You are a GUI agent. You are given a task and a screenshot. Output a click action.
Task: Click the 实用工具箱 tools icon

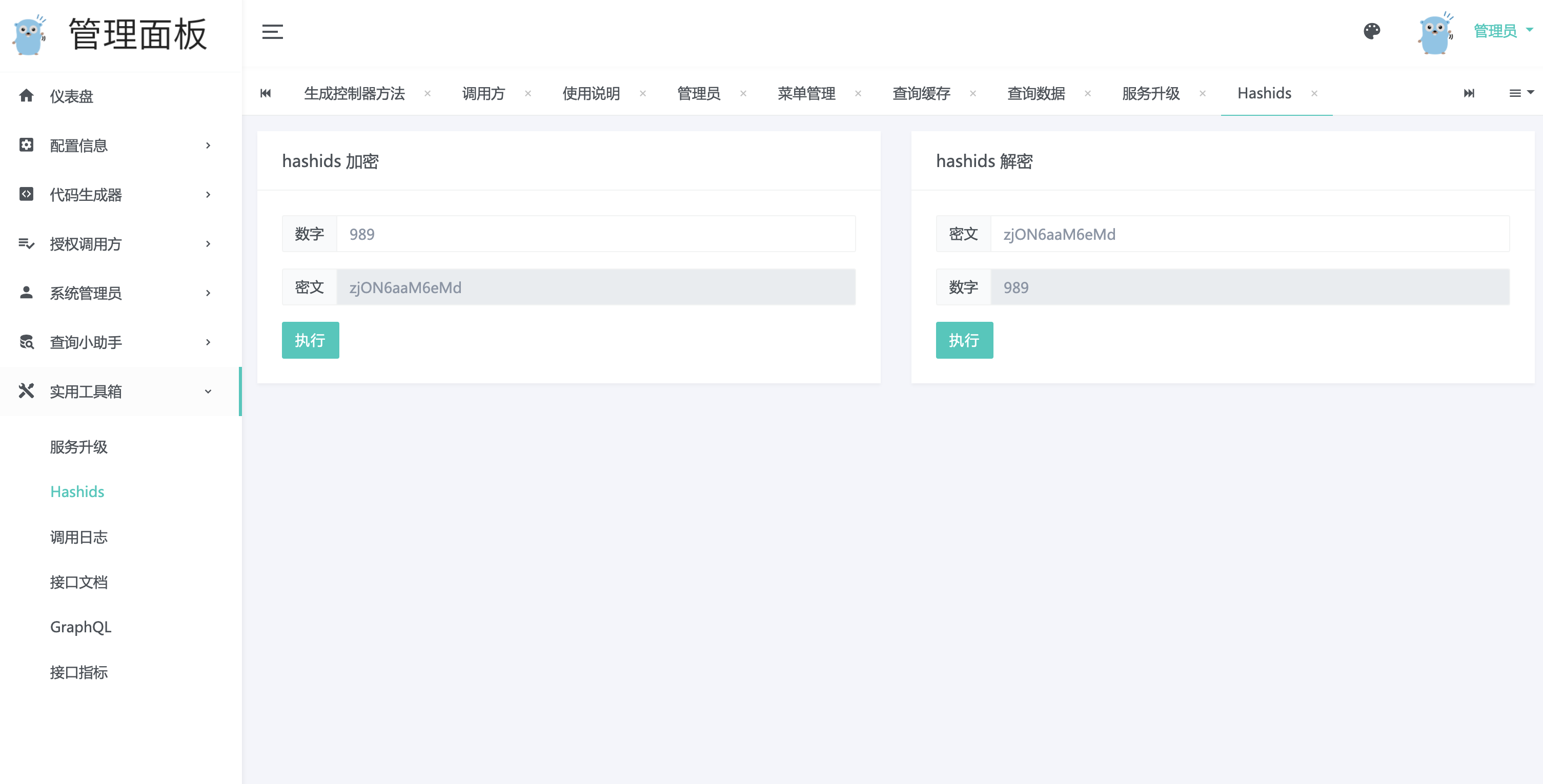click(26, 390)
